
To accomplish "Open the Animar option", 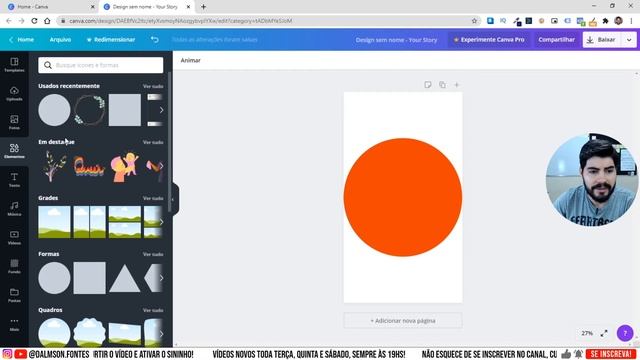I will coord(191,60).
